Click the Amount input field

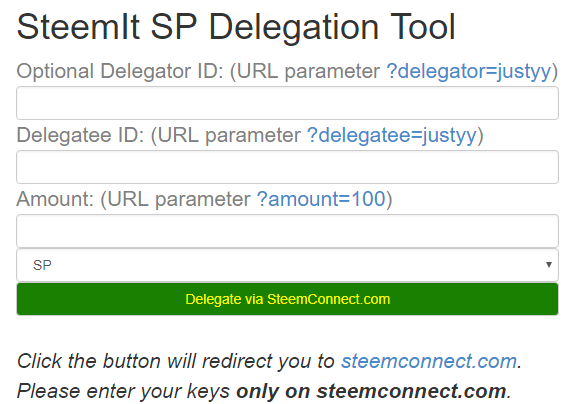287,231
